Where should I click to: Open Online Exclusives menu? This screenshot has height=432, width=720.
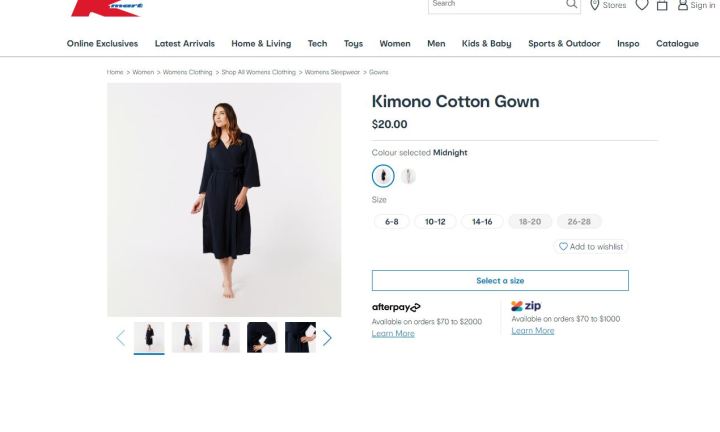coord(102,44)
